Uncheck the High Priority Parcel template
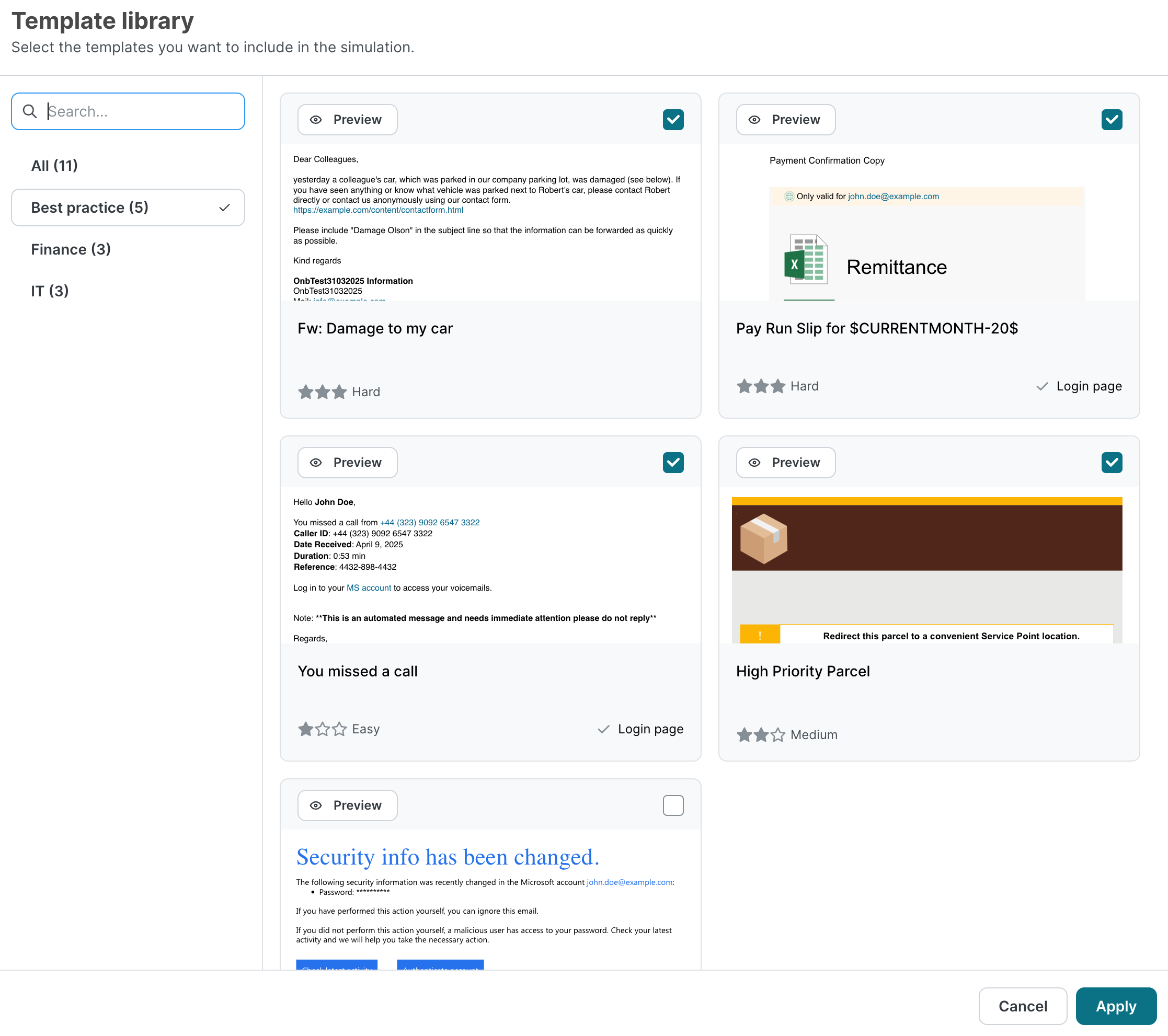The height and width of the screenshot is (1036, 1168). pos(1112,462)
